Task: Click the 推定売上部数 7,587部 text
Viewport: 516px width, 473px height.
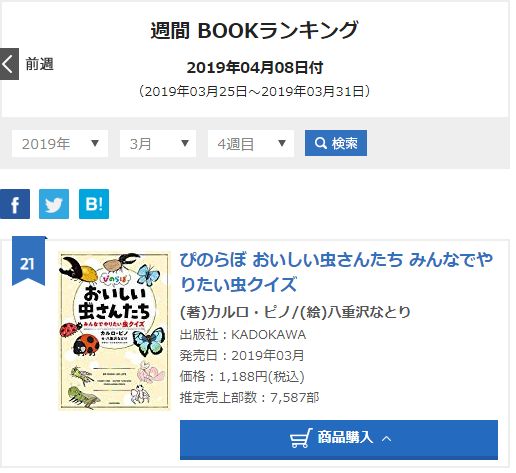Action: pyautogui.click(x=249, y=397)
